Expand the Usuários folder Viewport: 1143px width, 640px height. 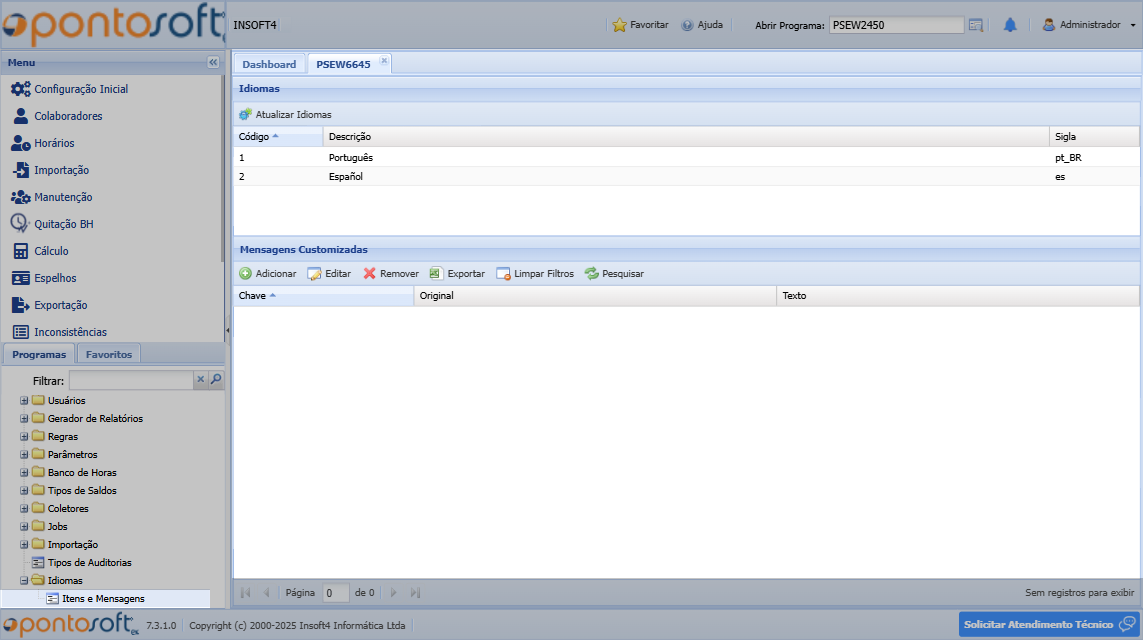pyautogui.click(x=24, y=401)
